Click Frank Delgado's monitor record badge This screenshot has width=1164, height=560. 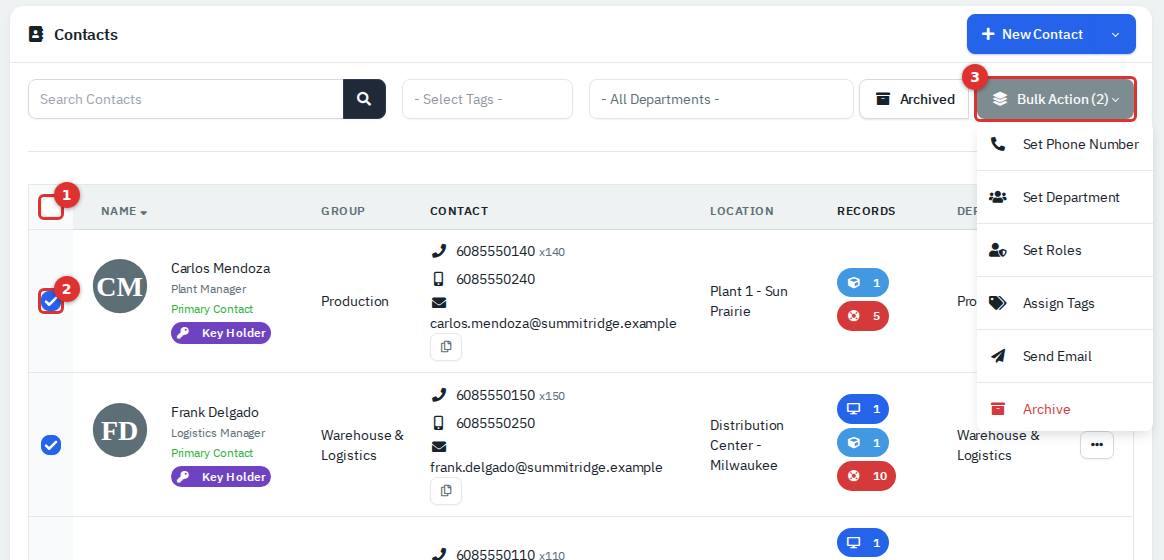click(x=863, y=409)
